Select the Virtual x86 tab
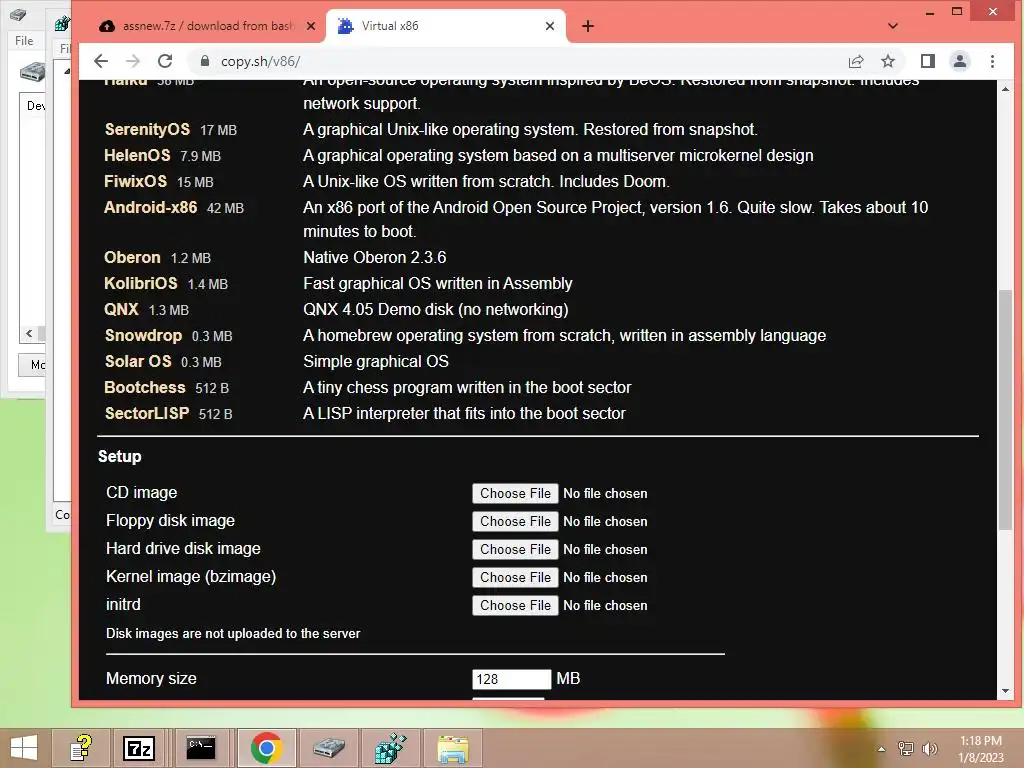Viewport: 1024px width, 768px height. pos(446,26)
